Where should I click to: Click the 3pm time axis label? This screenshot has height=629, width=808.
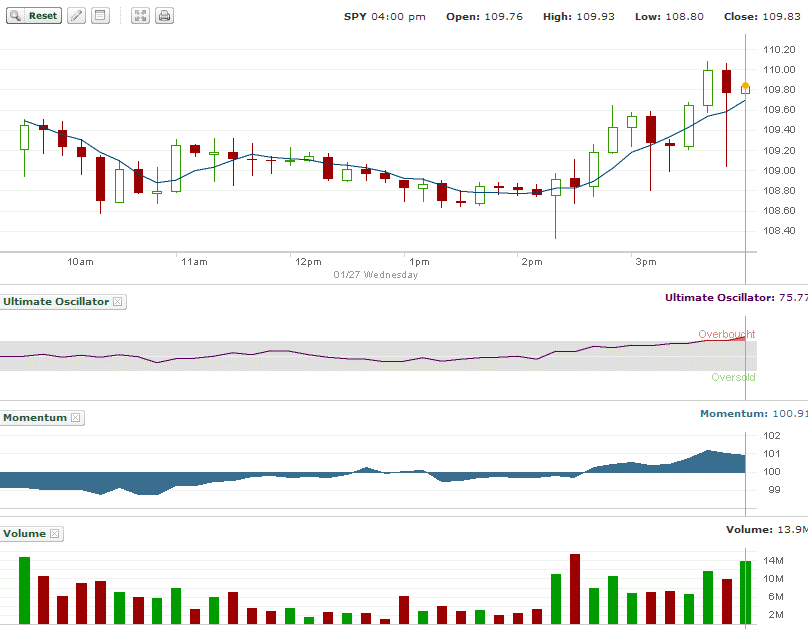click(646, 262)
